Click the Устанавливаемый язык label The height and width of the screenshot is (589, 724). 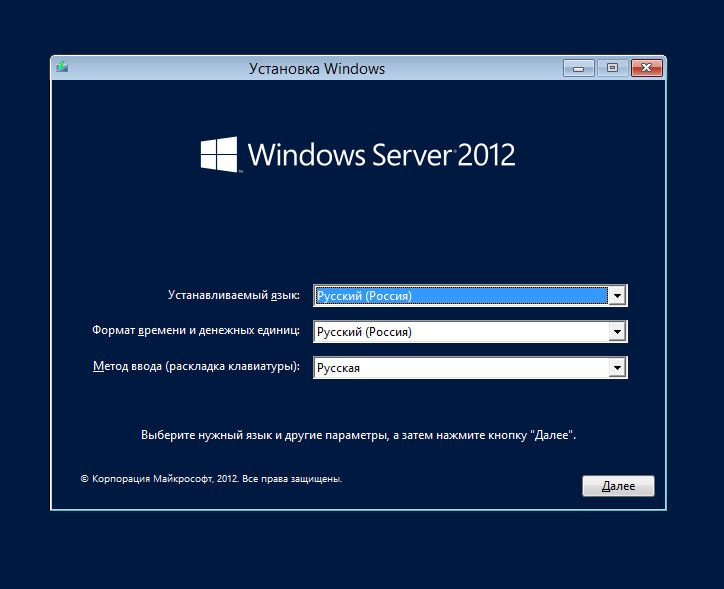coord(234,295)
